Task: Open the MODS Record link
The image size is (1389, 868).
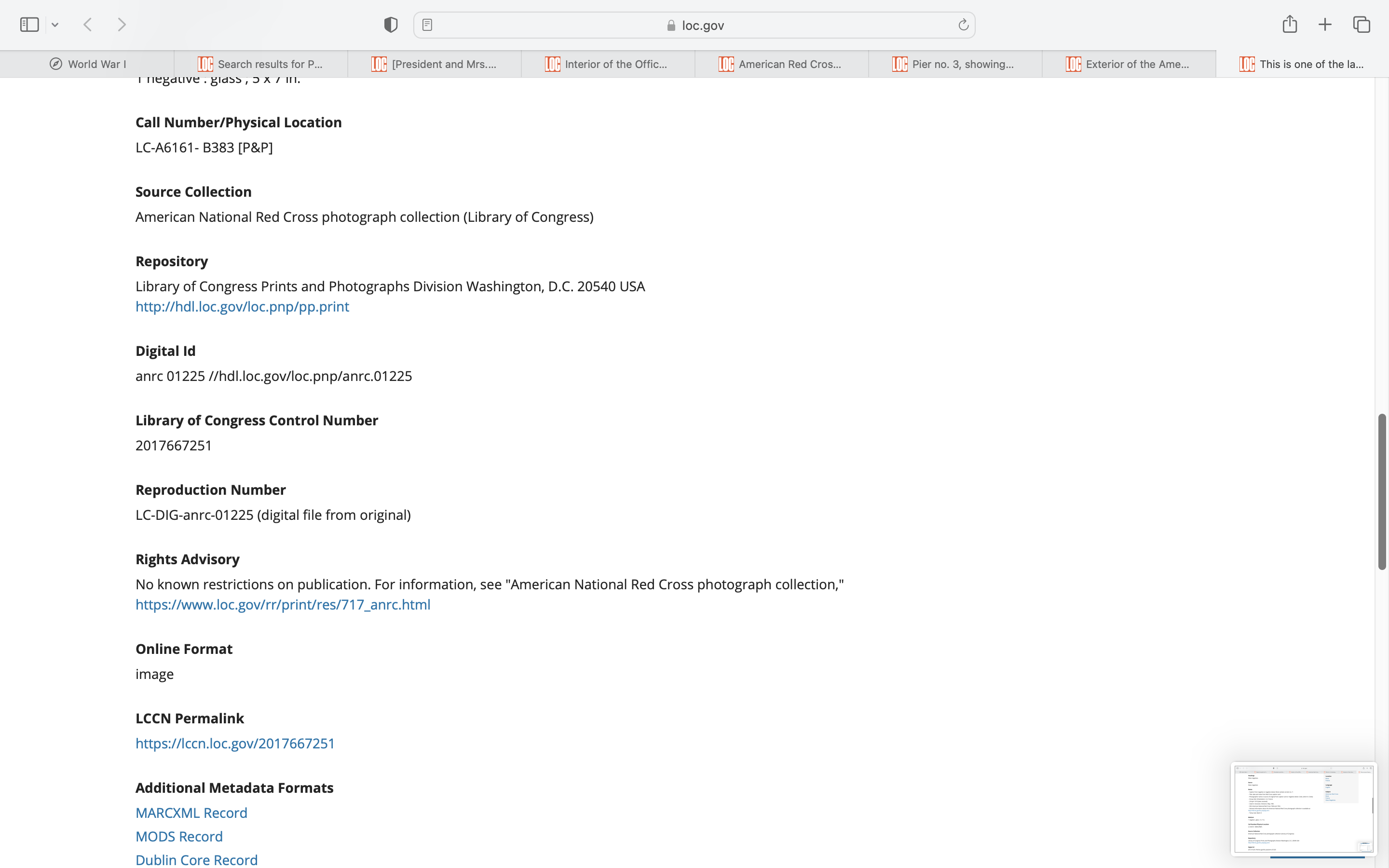Action: [x=179, y=837]
